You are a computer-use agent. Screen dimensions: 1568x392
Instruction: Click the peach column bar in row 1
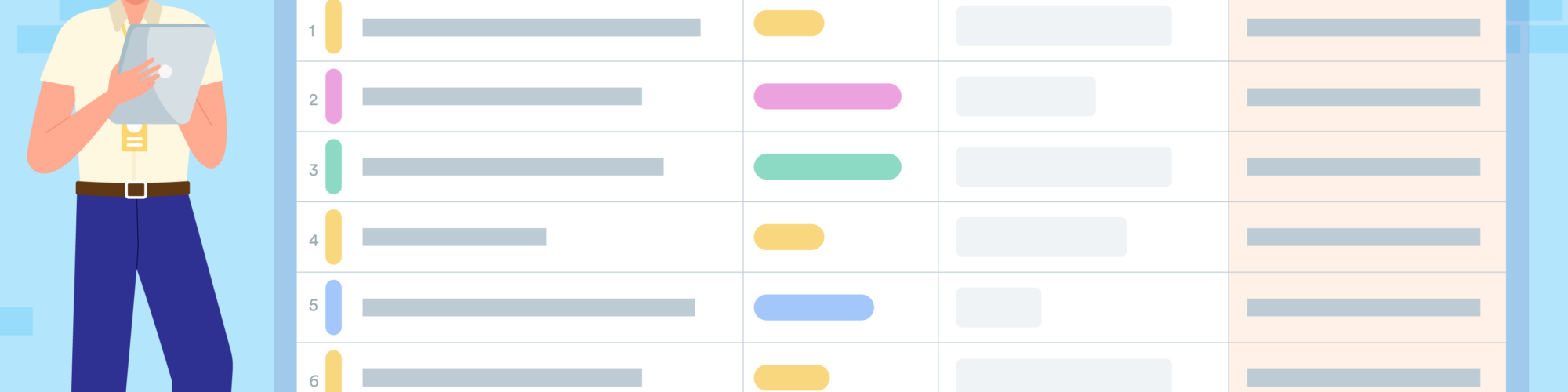(x=1363, y=27)
